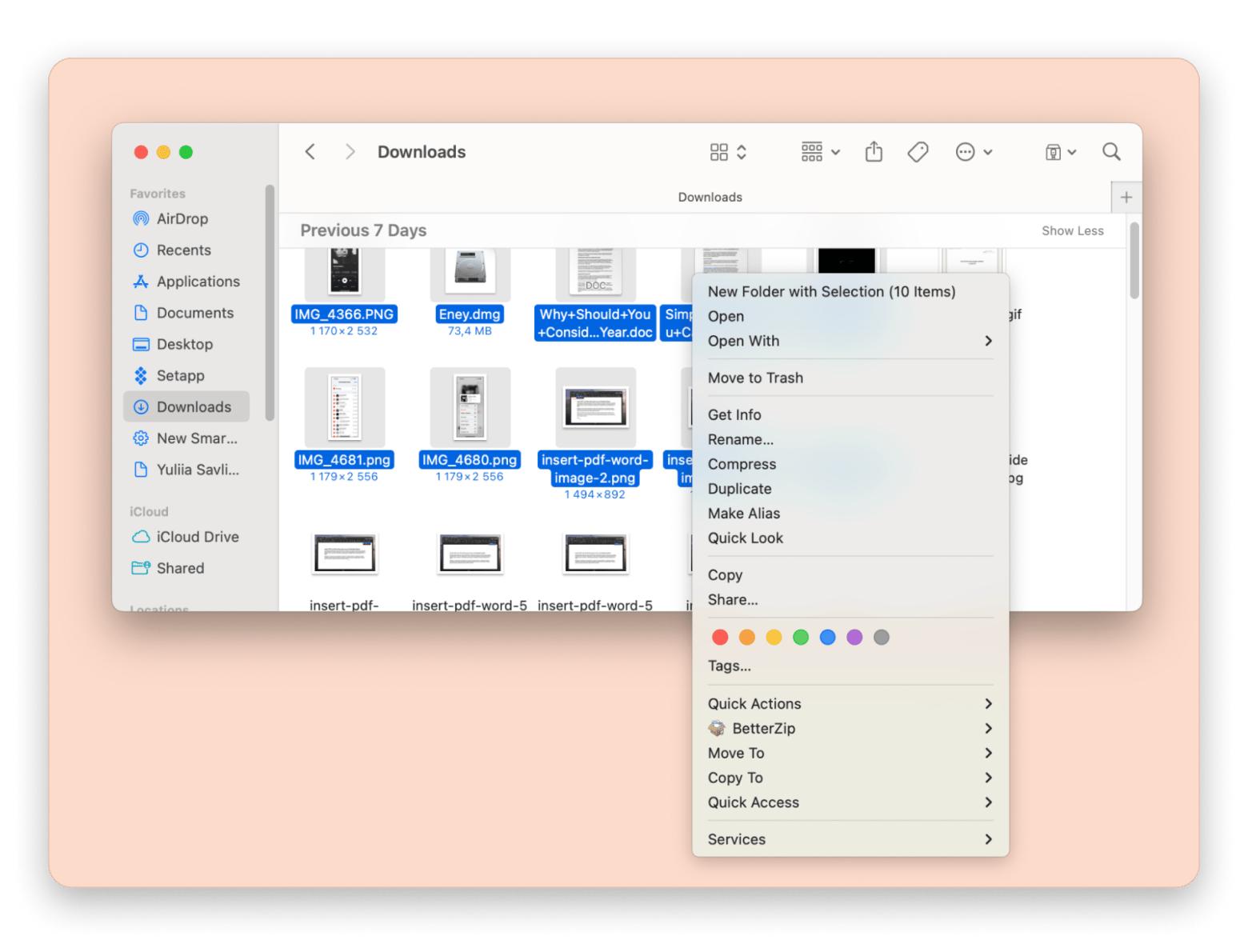The image size is (1248, 952).
Task: Open the ellipsis action menu dropdown
Action: [974, 152]
